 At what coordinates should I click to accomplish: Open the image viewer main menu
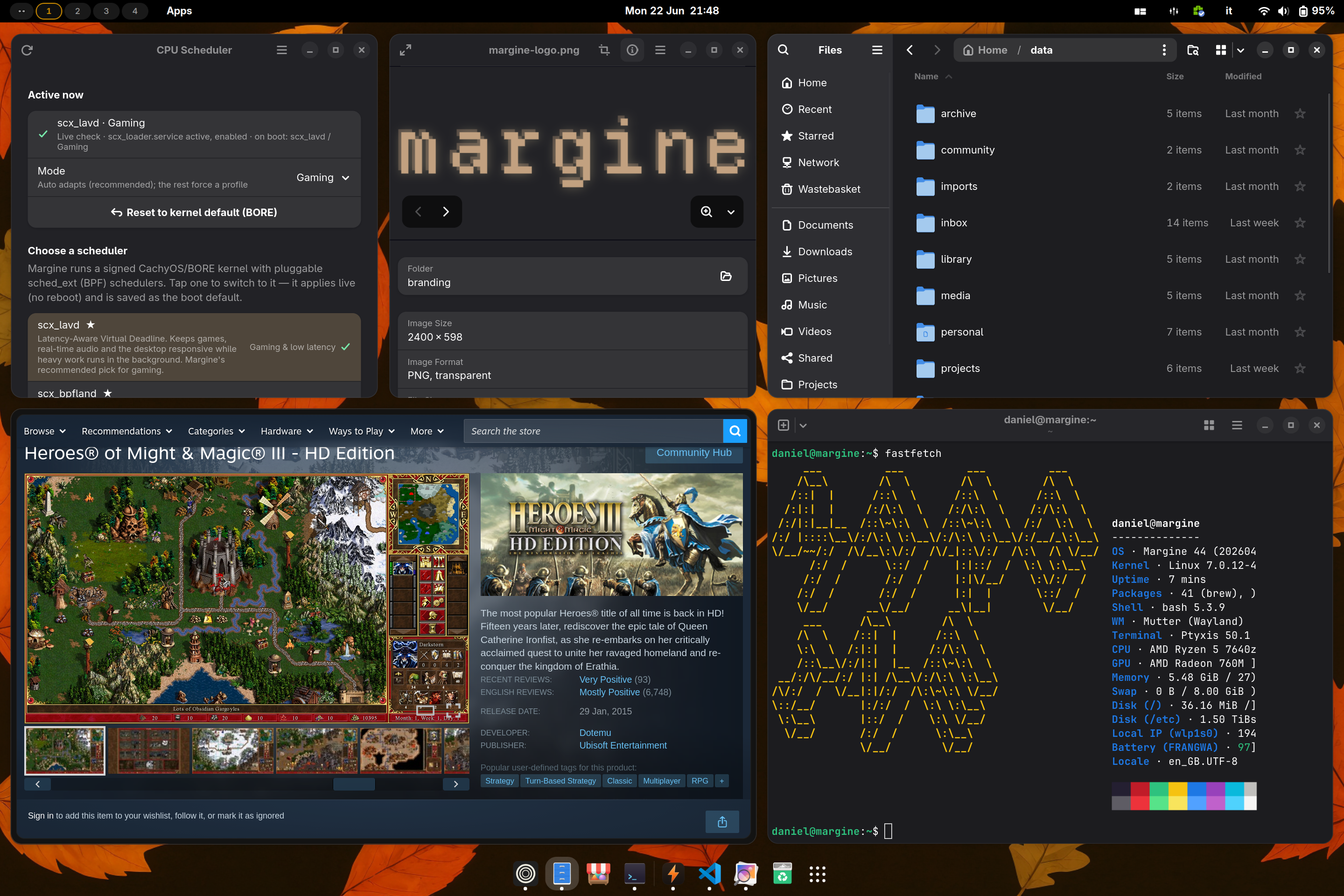tap(660, 50)
